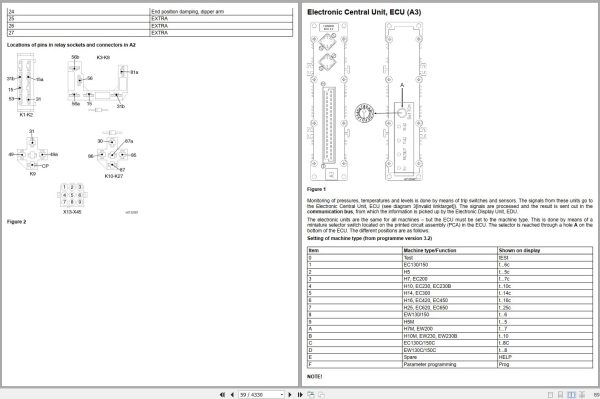Image resolution: width=600 pixels, height=399 pixels.
Task: Select two-page continuous scrolling view
Action: click(x=582, y=394)
